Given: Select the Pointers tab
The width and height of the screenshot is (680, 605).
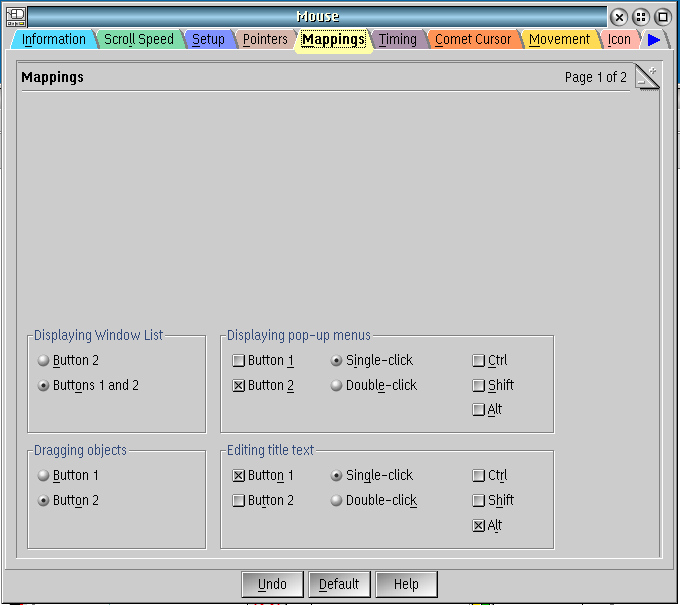Looking at the screenshot, I should click(265, 39).
